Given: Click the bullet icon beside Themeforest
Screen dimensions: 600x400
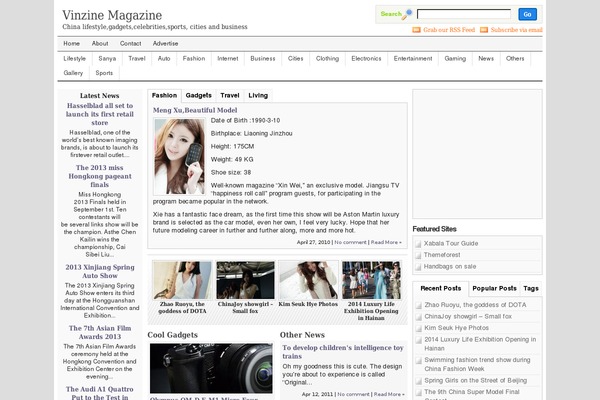Looking at the screenshot, I should click(418, 255).
